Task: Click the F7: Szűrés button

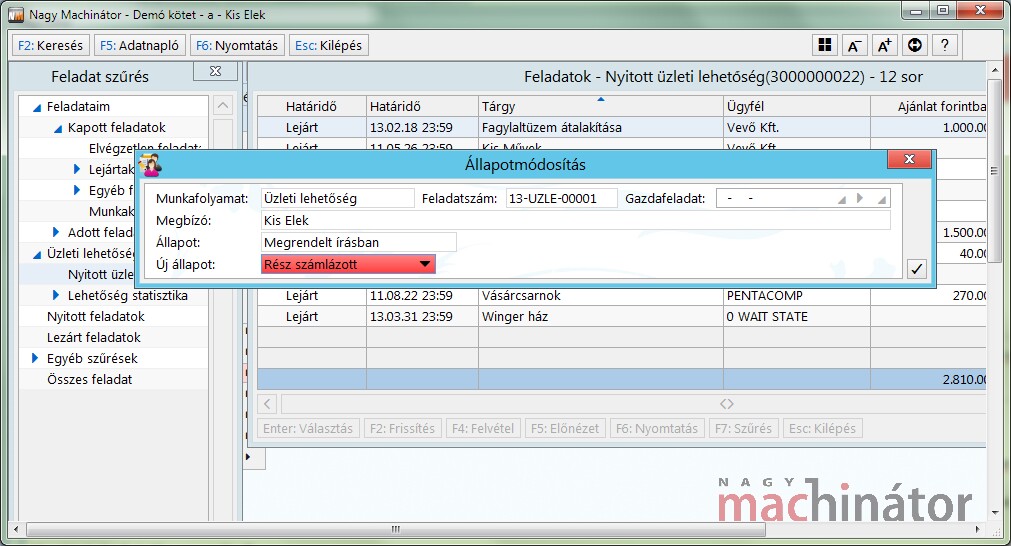Action: [743, 429]
